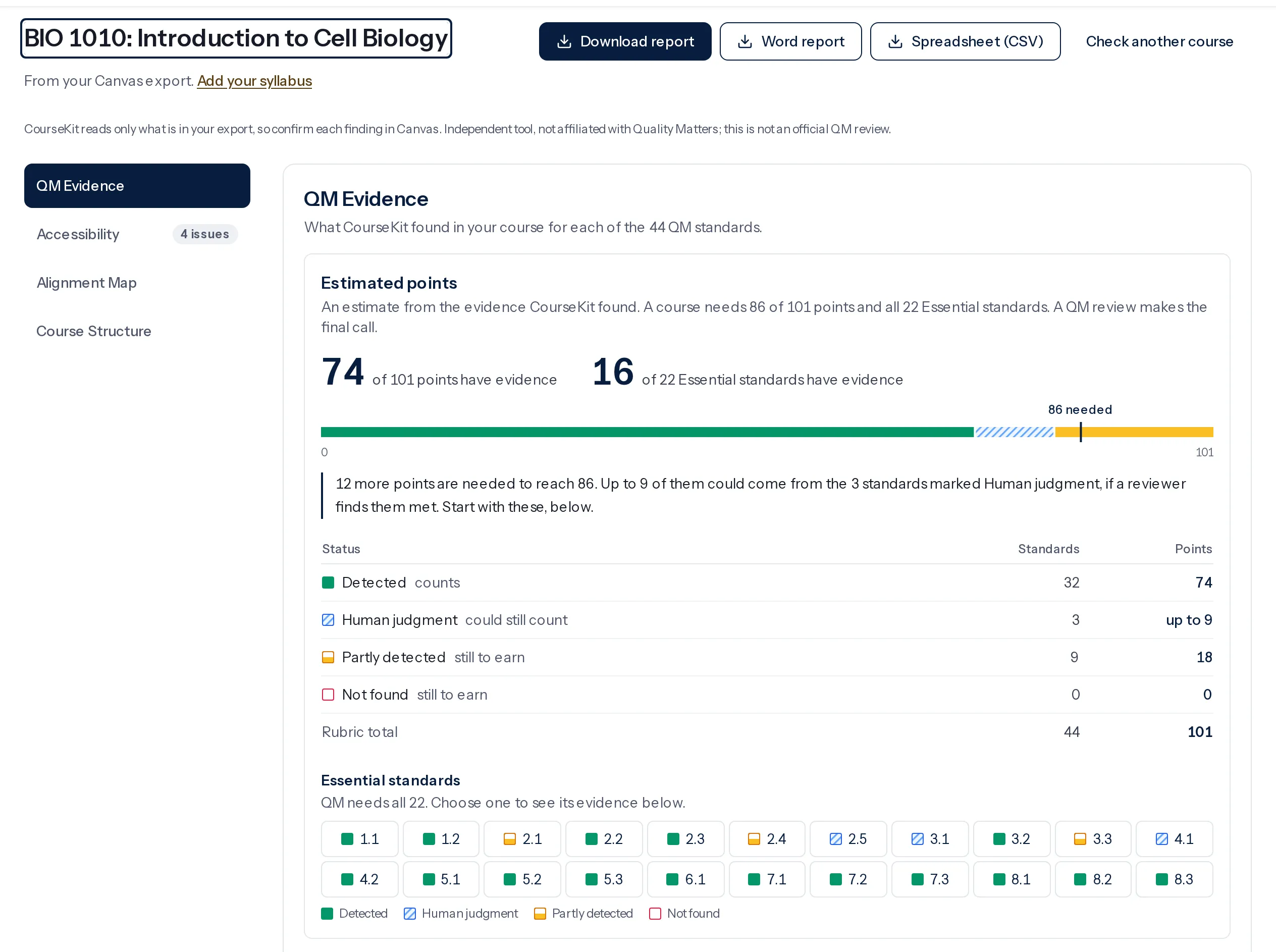Open standard 8.1 evidence

coord(1012,879)
